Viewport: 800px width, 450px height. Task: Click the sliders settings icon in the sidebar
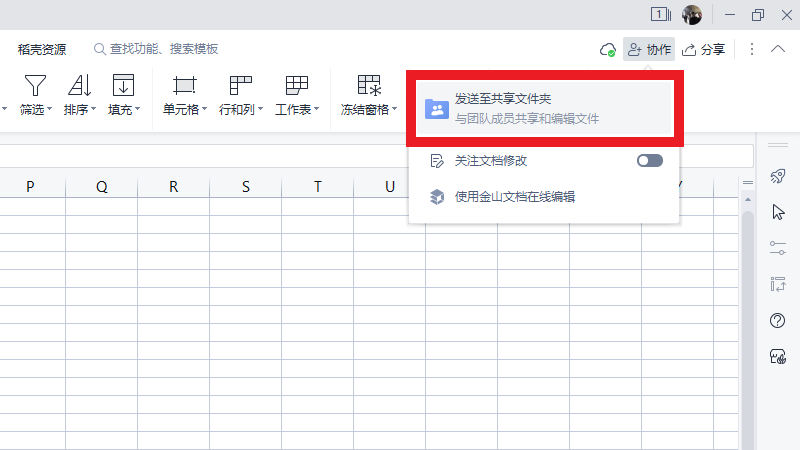point(777,248)
